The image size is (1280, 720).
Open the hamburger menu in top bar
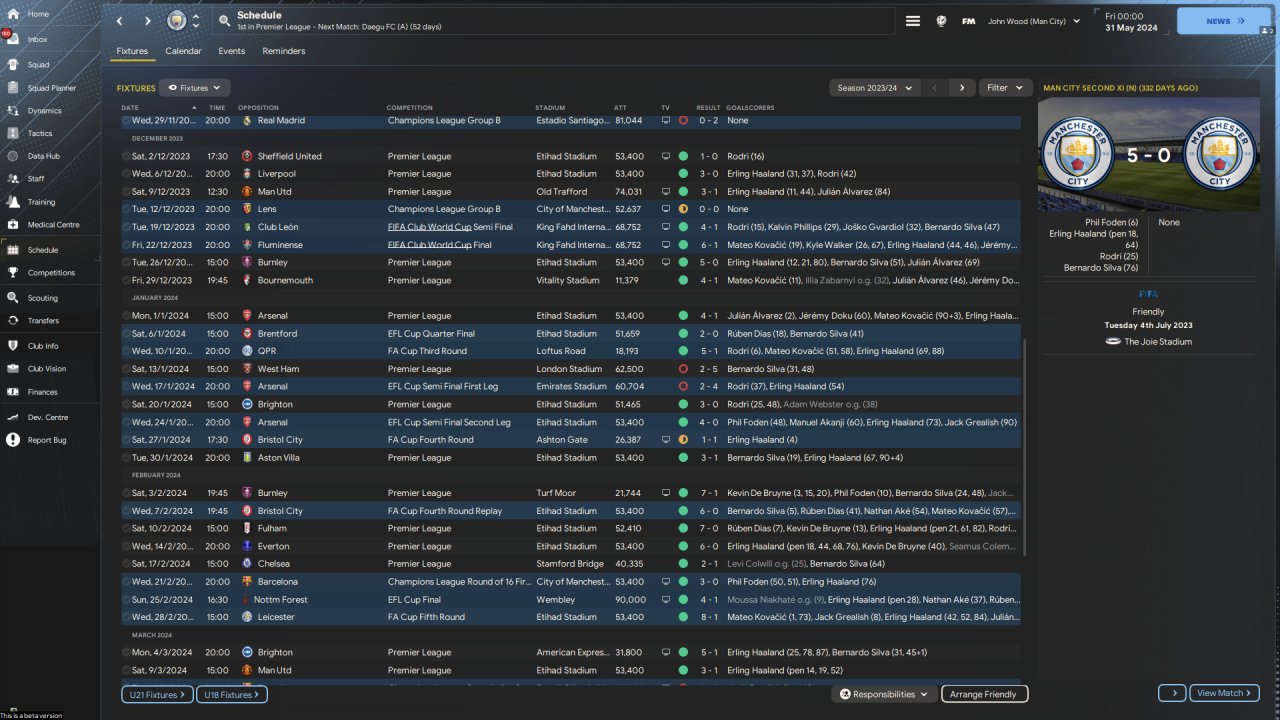pyautogui.click(x=912, y=21)
